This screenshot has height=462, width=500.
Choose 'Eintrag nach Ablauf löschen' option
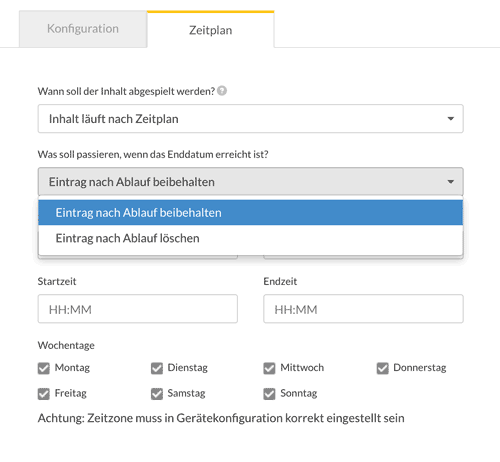(250, 238)
